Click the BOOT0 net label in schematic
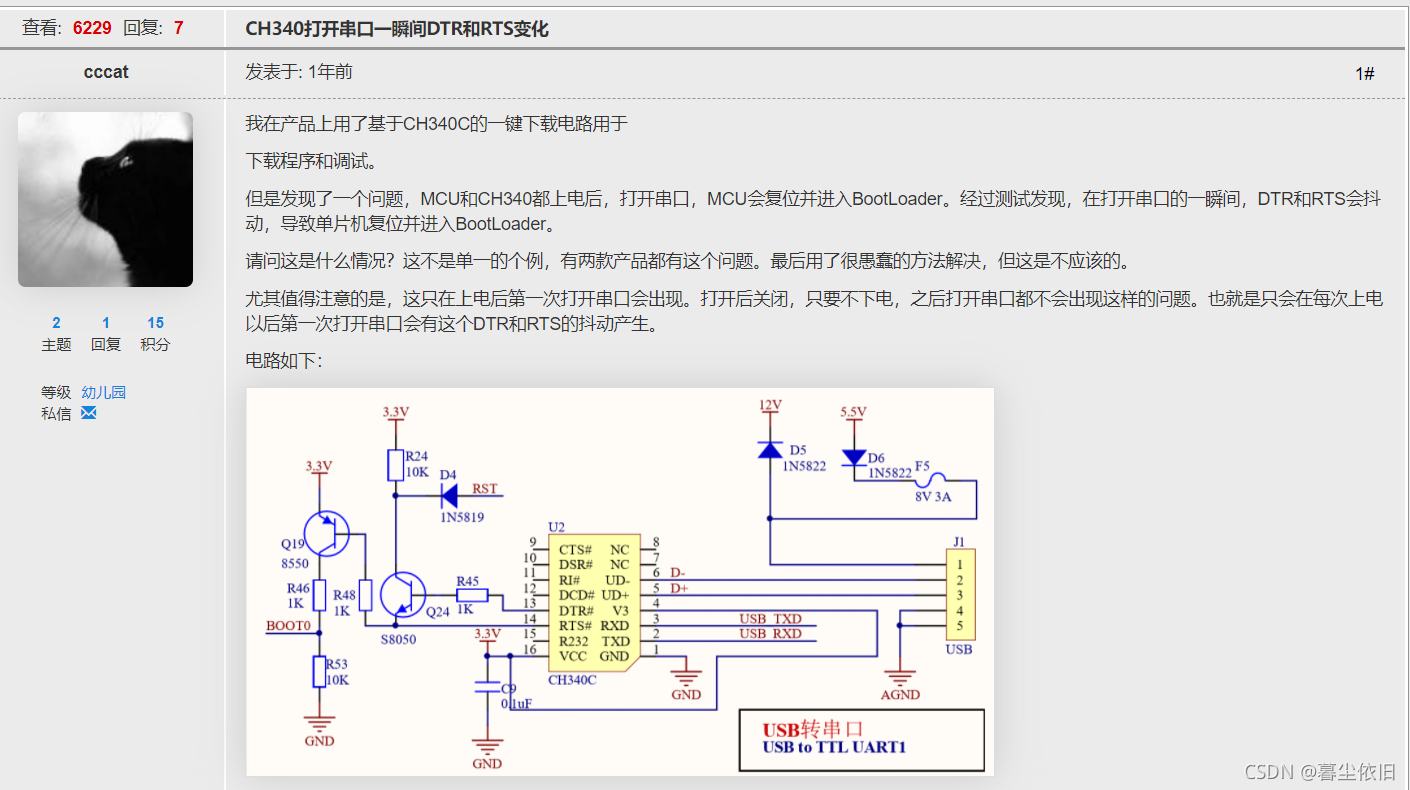The width and height of the screenshot is (1410, 790). 288,626
